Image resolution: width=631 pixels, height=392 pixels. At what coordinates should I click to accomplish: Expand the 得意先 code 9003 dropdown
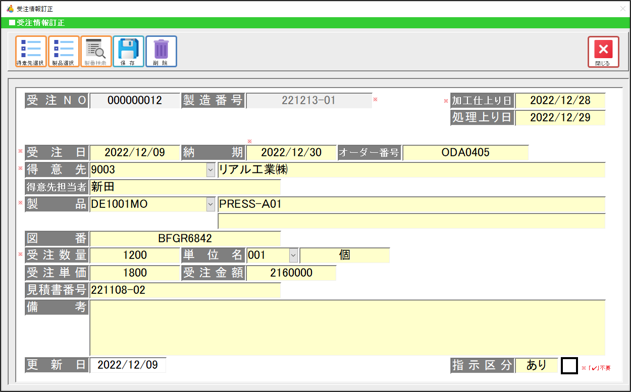pyautogui.click(x=210, y=170)
